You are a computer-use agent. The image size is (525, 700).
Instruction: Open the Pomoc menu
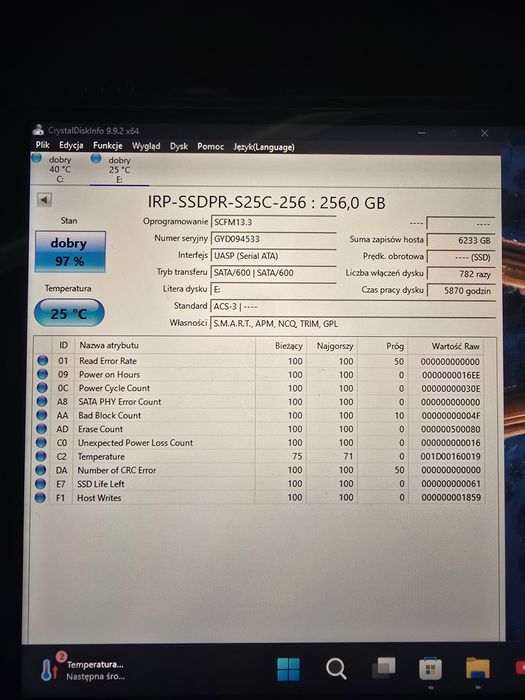[210, 146]
